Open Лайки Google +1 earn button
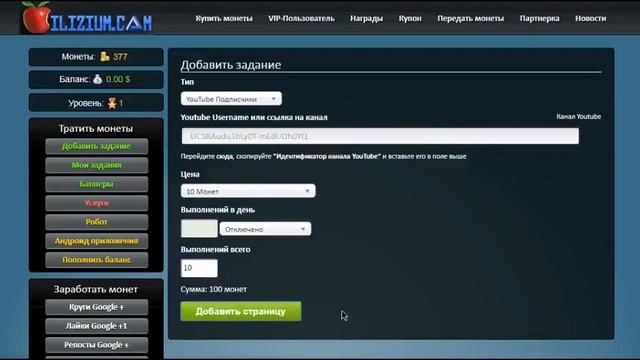640x360 pixels. pos(97,326)
